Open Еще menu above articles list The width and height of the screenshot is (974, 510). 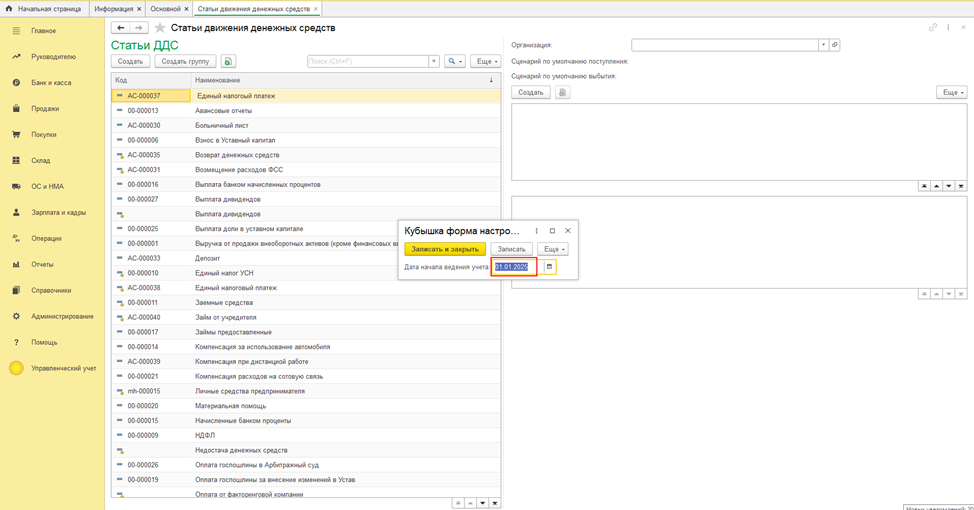tap(486, 61)
